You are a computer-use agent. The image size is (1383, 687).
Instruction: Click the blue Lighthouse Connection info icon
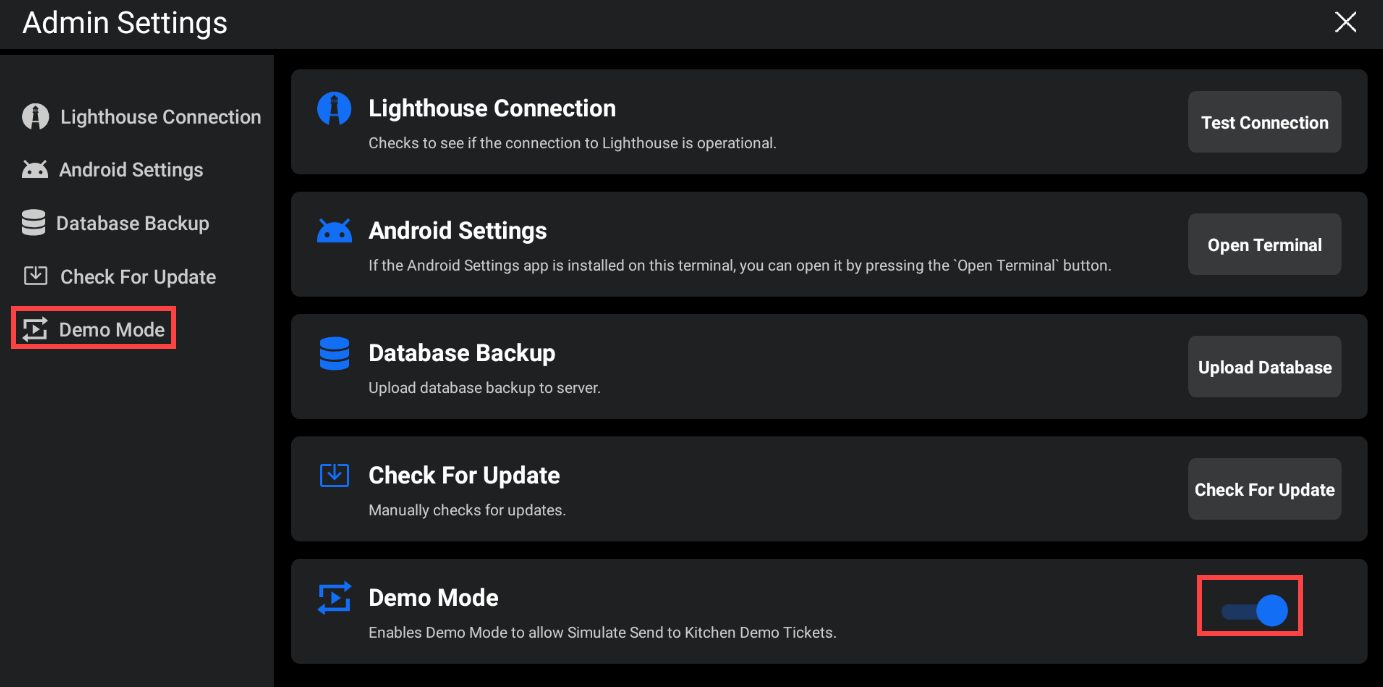334,108
